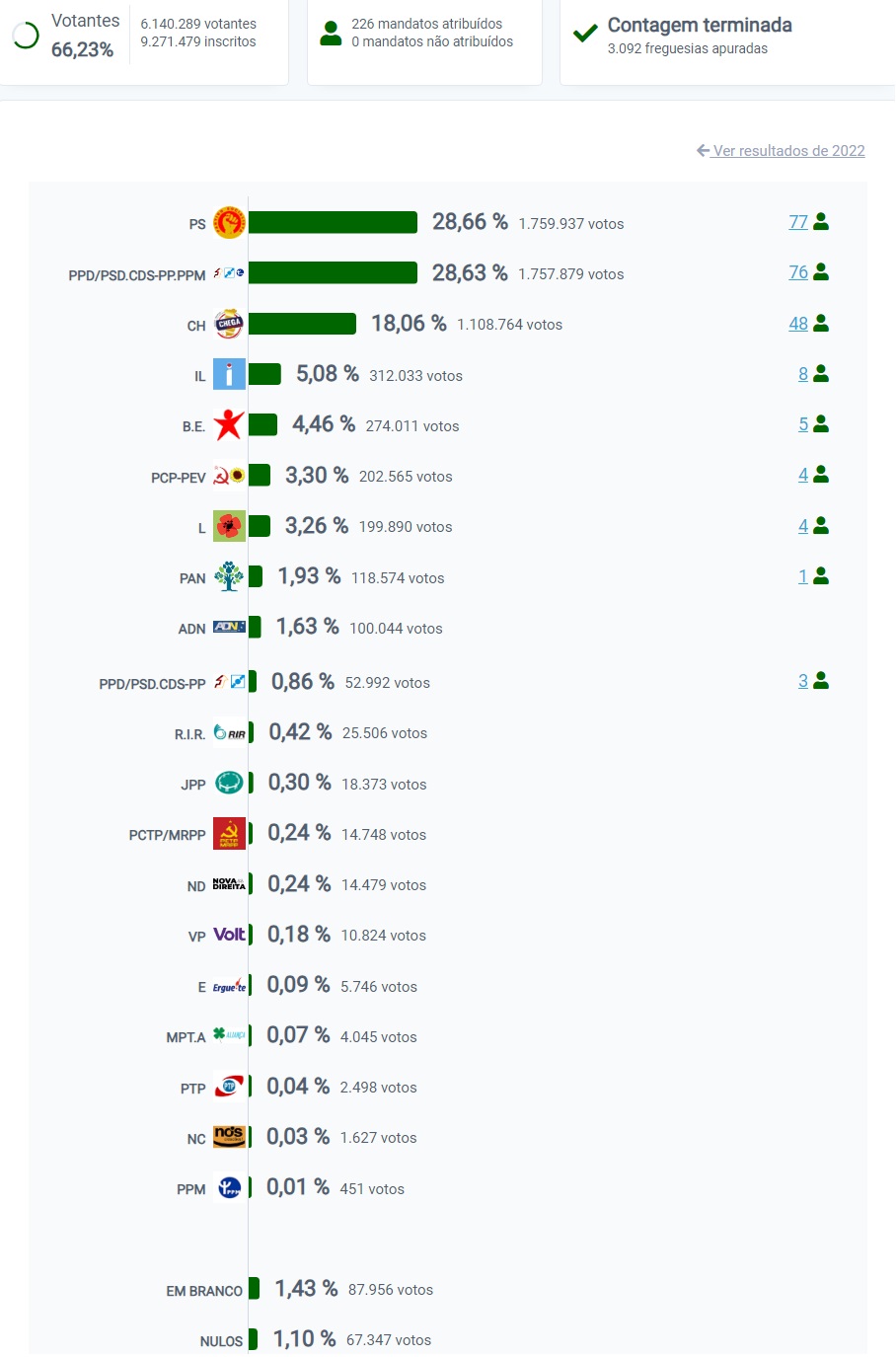
Task: Open PS 77 elected mandates link
Action: pyautogui.click(x=798, y=222)
